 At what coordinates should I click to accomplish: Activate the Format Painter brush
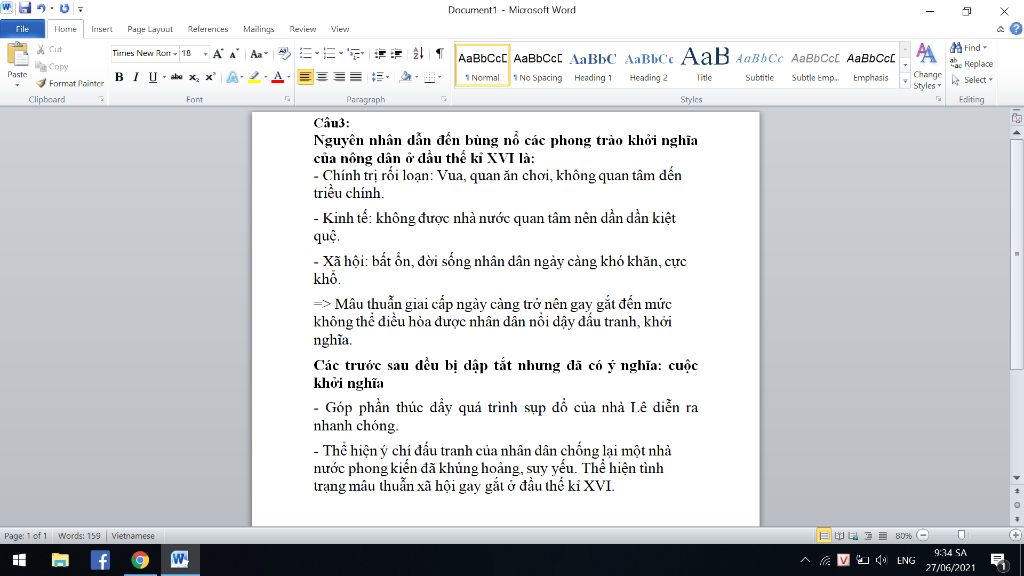[x=70, y=84]
